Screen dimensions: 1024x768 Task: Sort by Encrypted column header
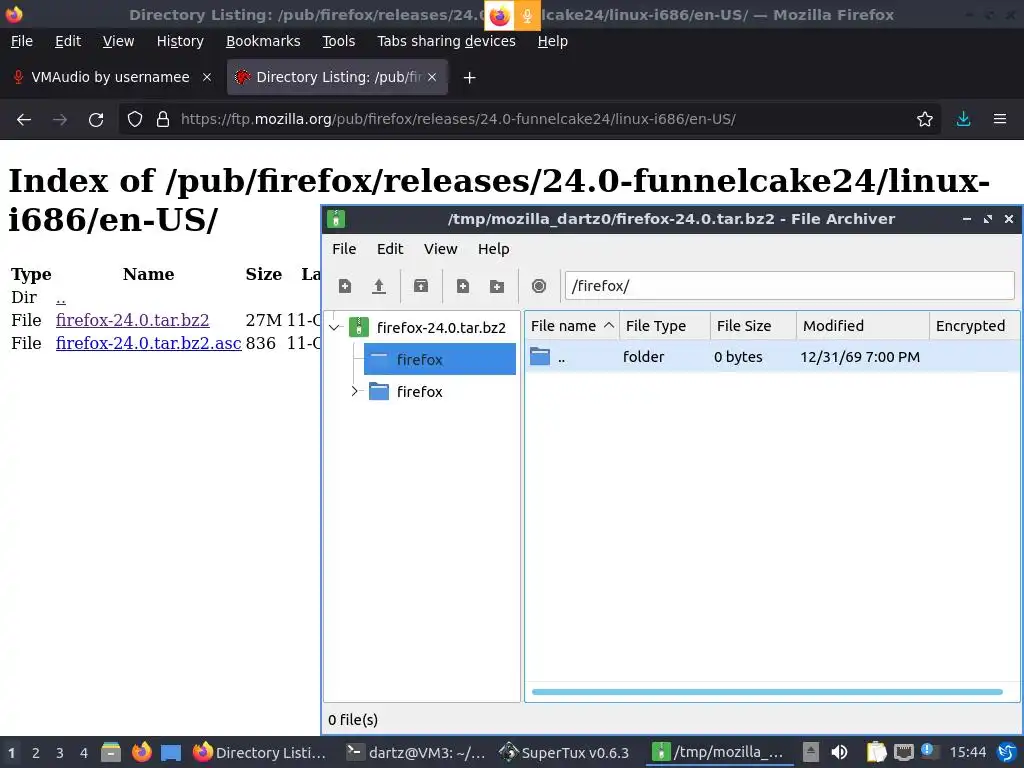[x=974, y=326]
